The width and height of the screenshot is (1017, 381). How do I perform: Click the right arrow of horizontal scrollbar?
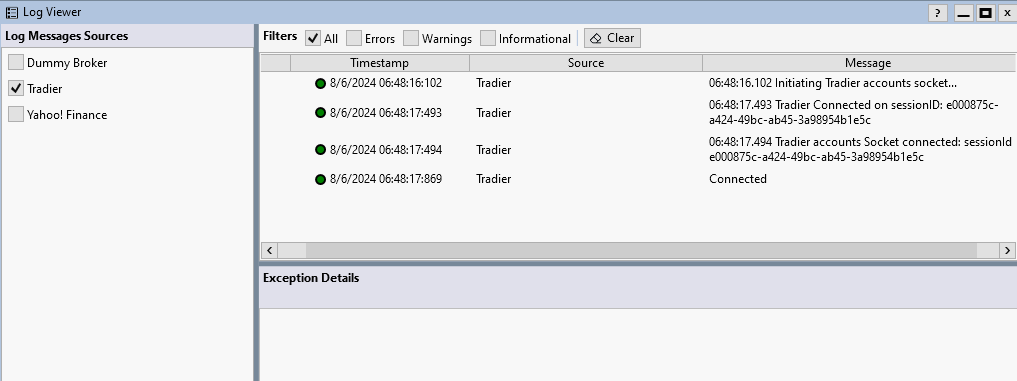[x=1007, y=250]
